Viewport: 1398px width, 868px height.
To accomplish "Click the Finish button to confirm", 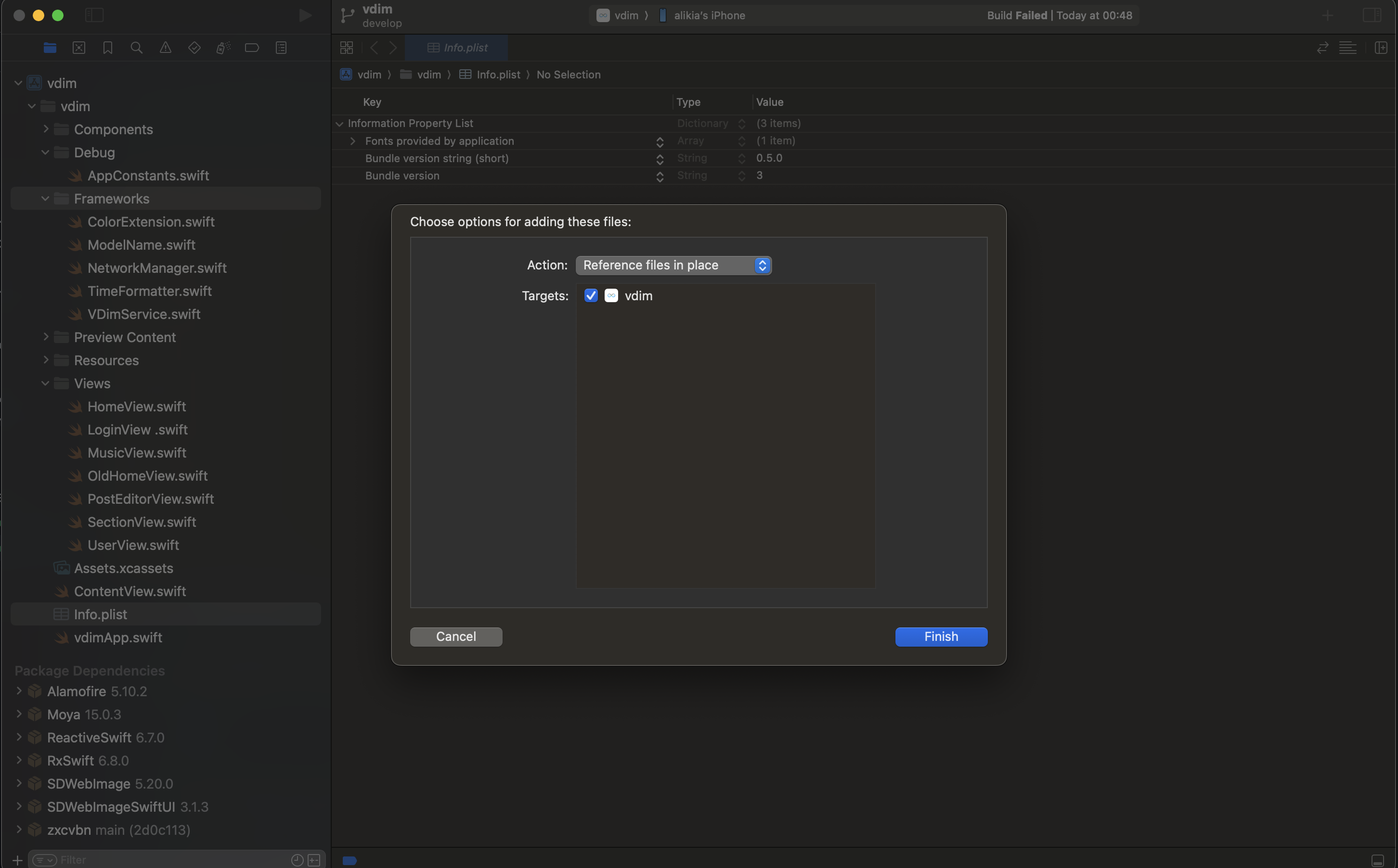I will click(x=941, y=637).
